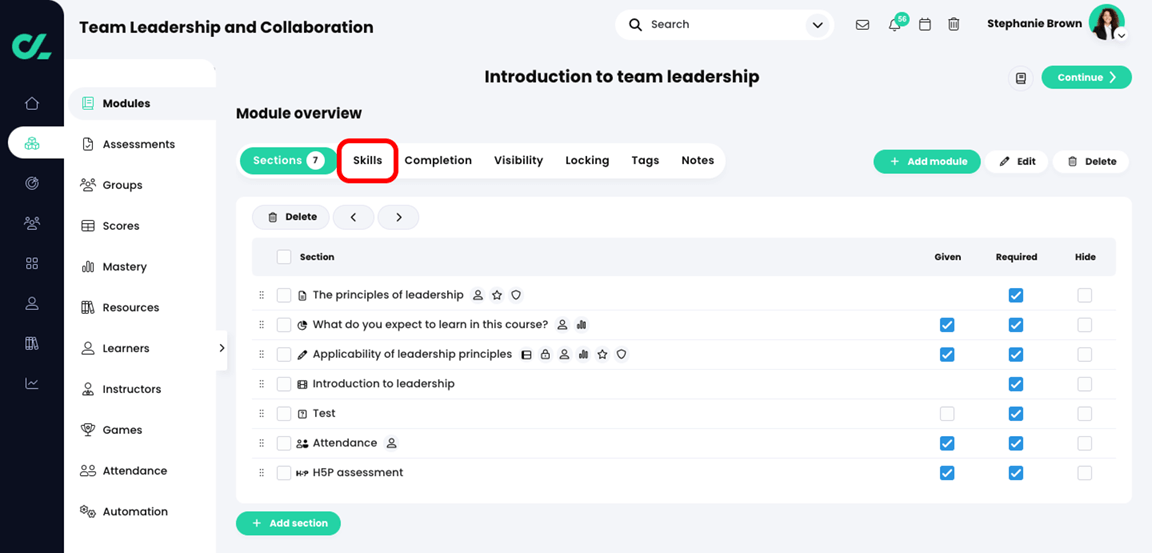Open the Locking tab

[587, 160]
